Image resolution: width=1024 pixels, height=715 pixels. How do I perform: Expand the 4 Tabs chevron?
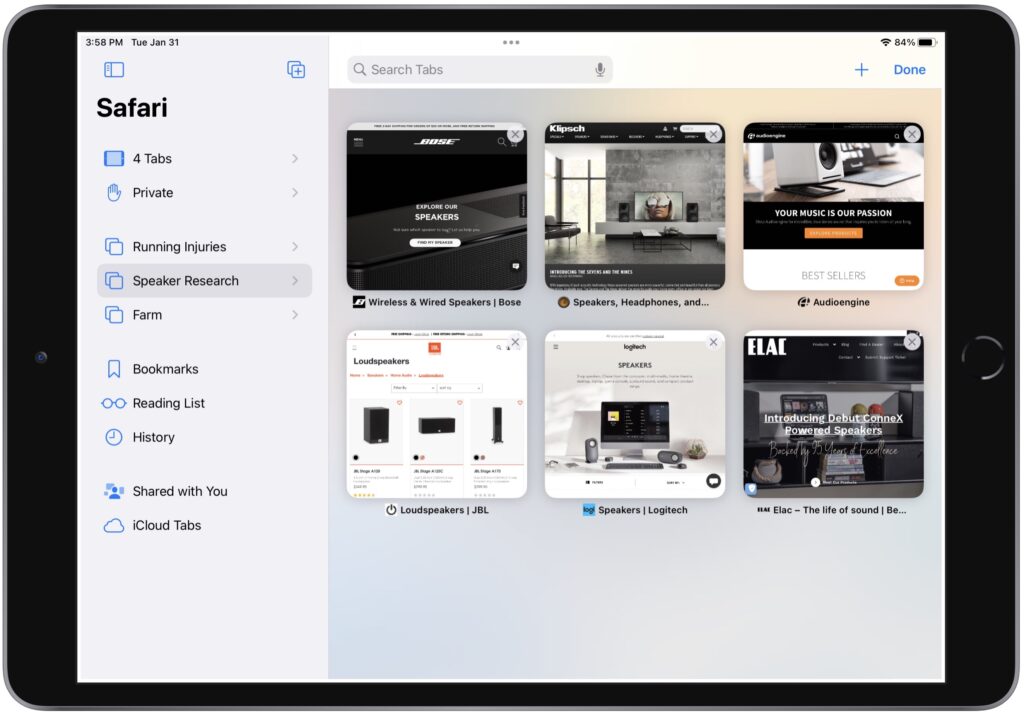[x=295, y=159]
